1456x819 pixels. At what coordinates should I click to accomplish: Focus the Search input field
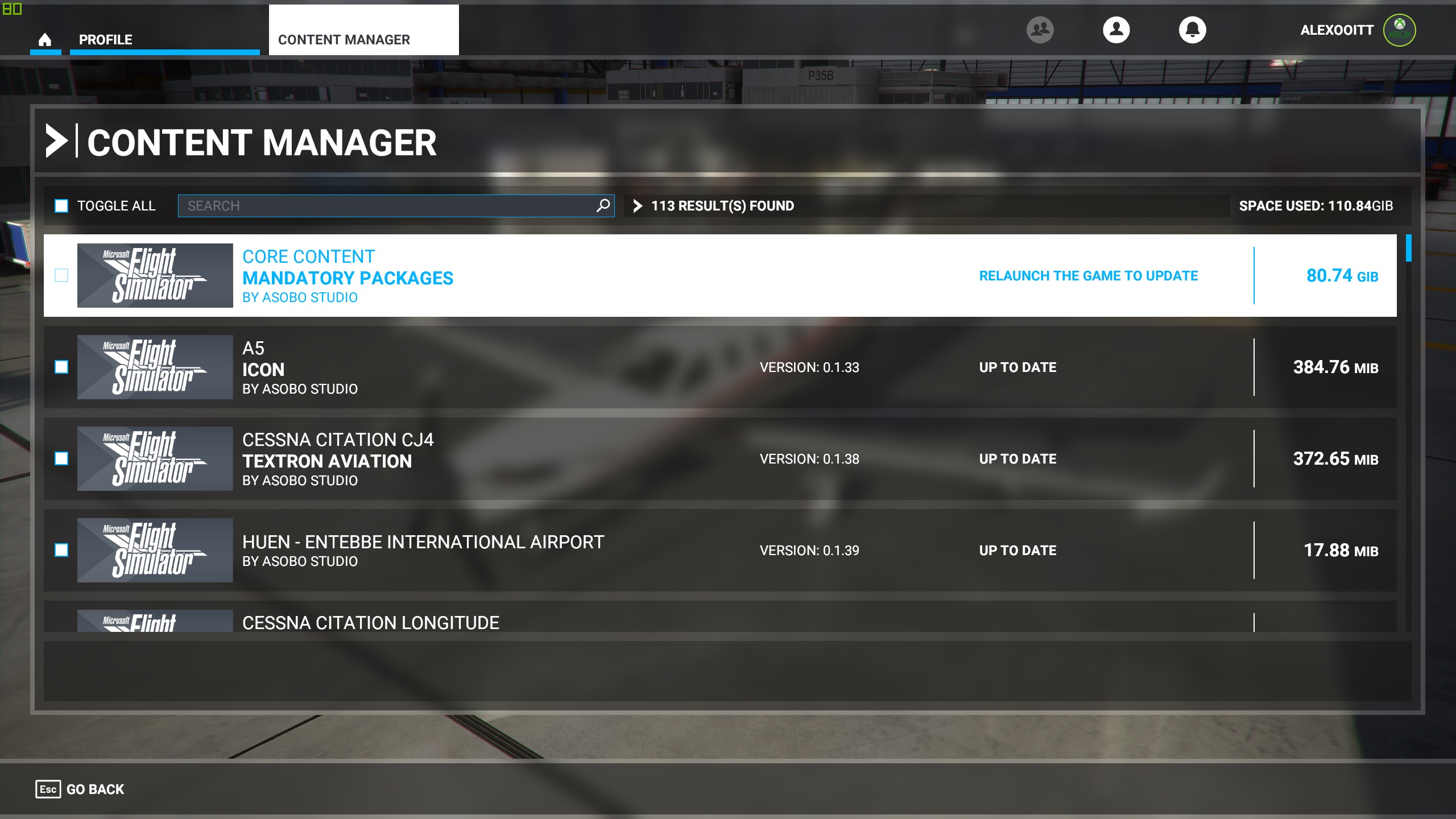[x=396, y=206]
